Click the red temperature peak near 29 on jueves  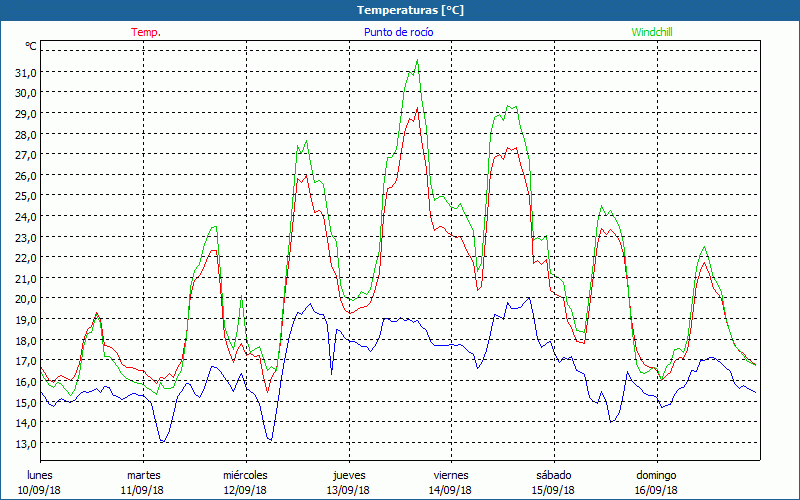pyautogui.click(x=417, y=108)
